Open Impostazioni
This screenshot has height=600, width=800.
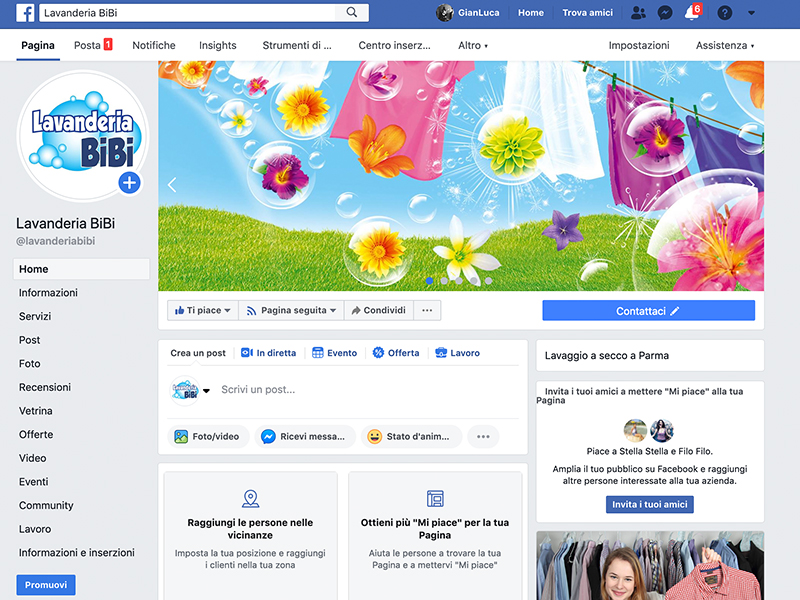(639, 45)
